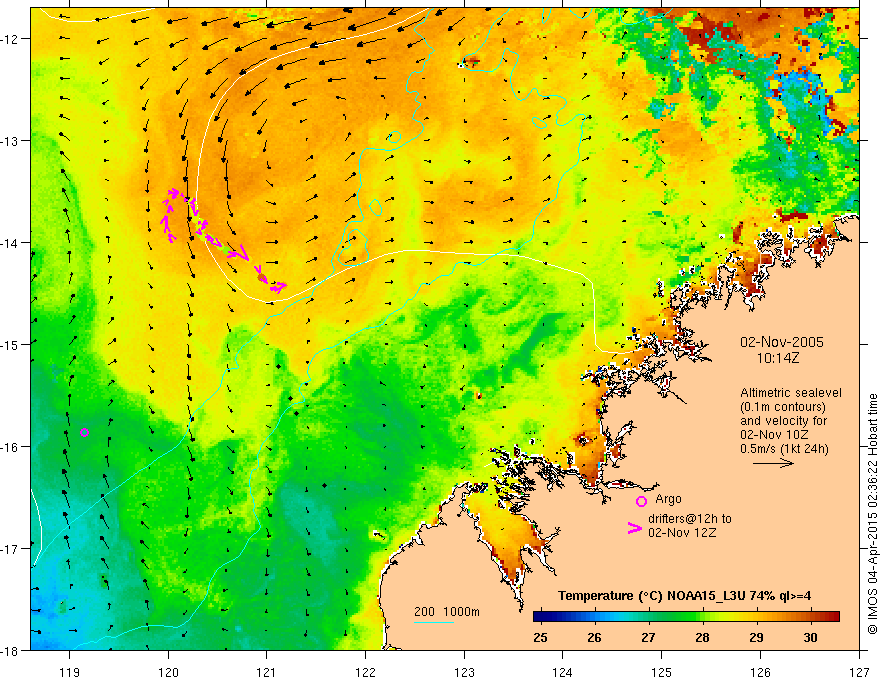Click the '0.5m/s (1kt 24h)' scale text
Viewport: 880px width, 680px height.
pyautogui.click(x=784, y=449)
